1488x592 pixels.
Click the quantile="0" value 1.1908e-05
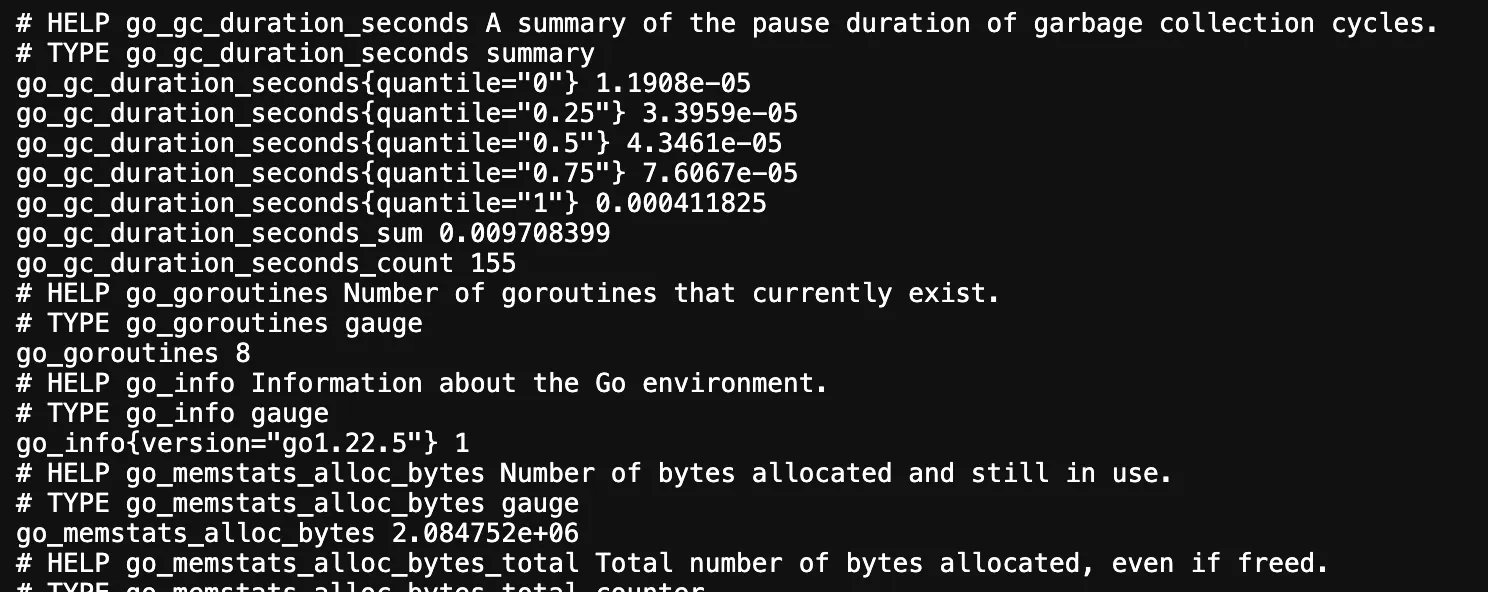point(673,83)
